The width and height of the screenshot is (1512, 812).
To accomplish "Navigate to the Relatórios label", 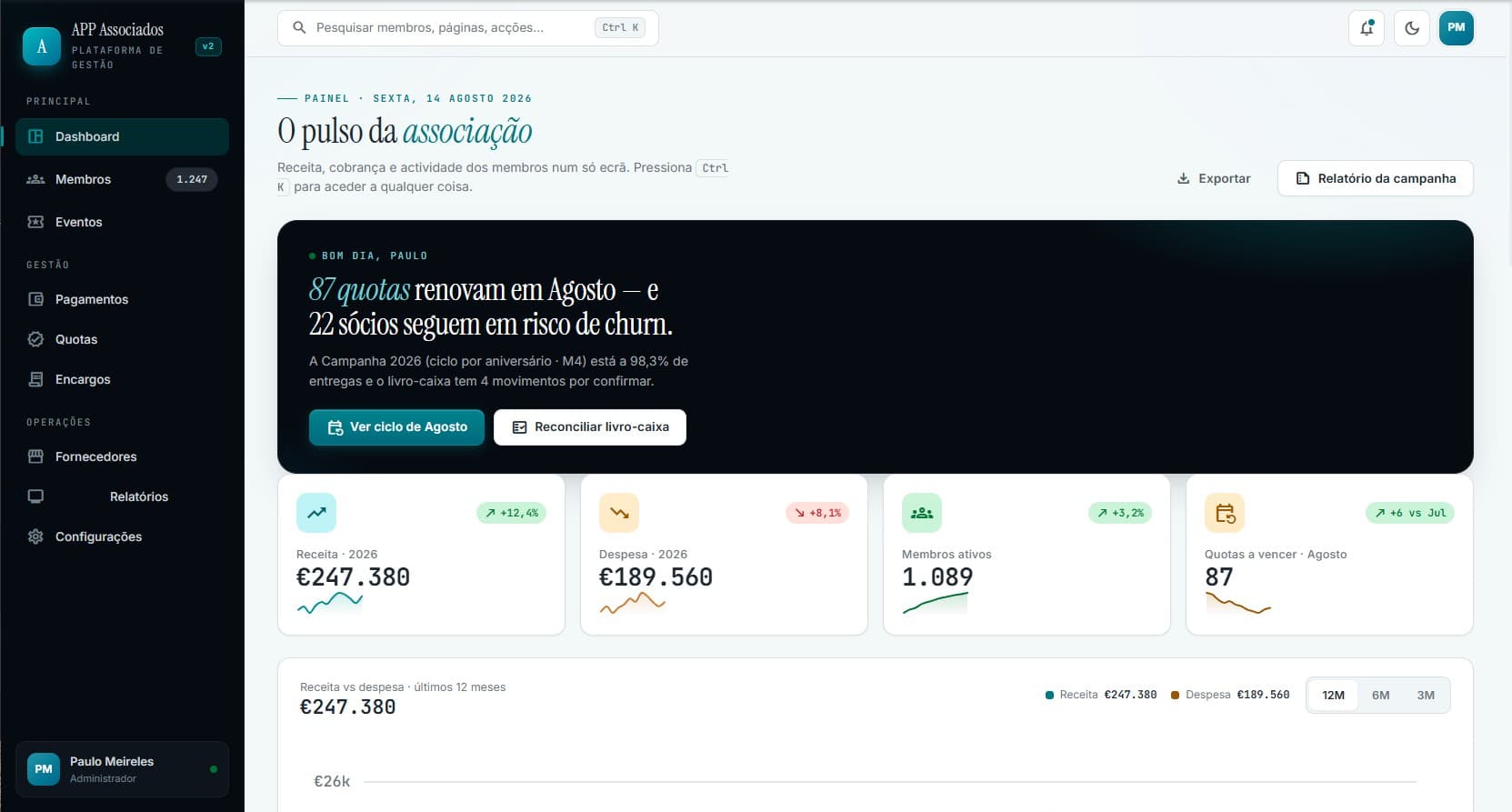I will (139, 496).
